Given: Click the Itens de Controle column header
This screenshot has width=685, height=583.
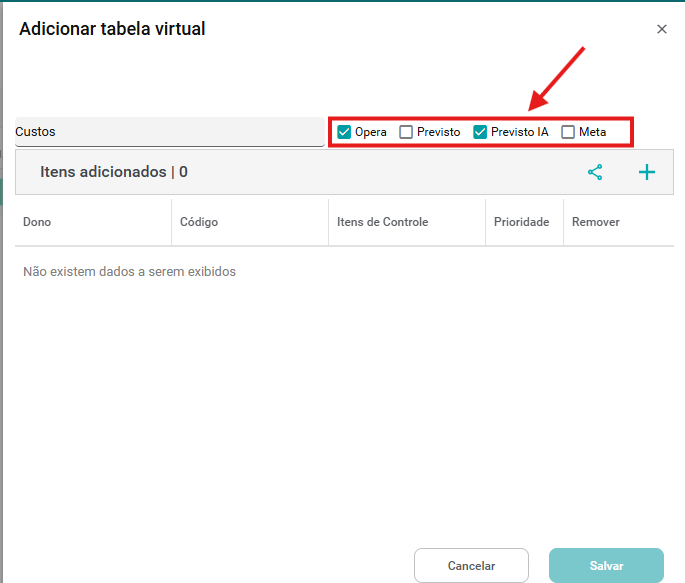Looking at the screenshot, I should [x=382, y=222].
